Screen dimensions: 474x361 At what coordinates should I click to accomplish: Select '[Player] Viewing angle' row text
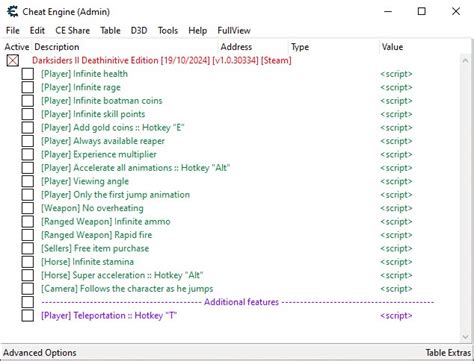click(x=85, y=181)
